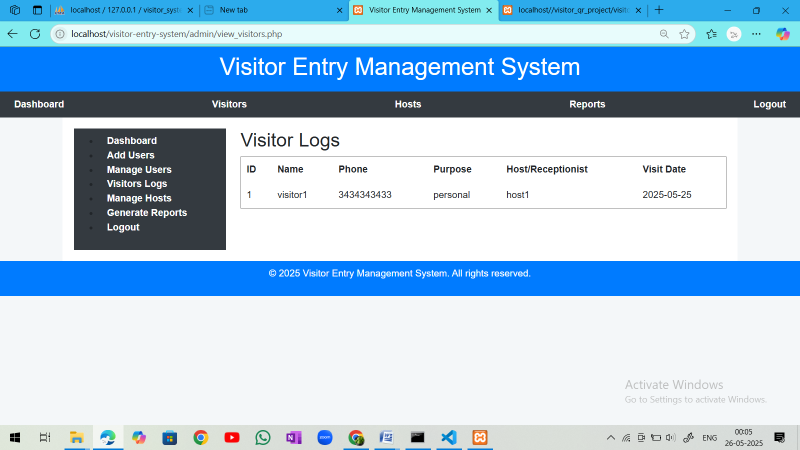Open Edge settings and more menu
The image size is (800, 450).
(x=756, y=34)
